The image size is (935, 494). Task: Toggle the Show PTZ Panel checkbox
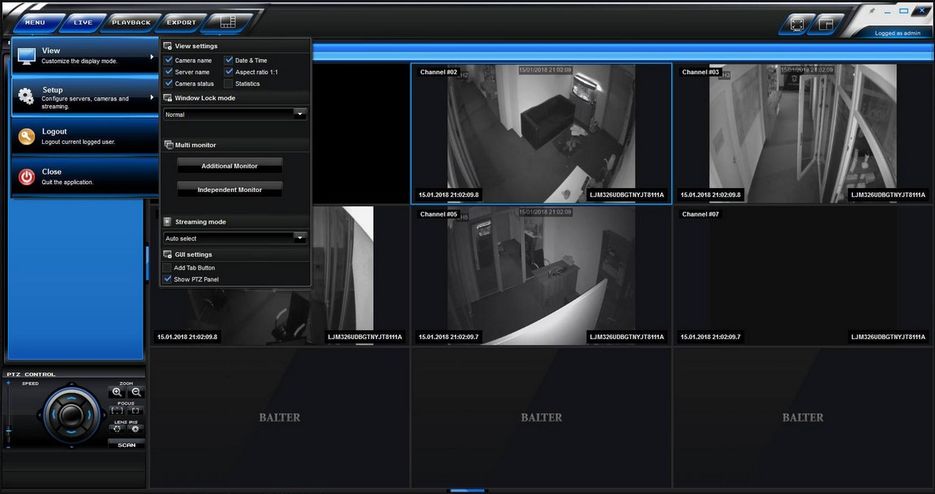pos(168,279)
